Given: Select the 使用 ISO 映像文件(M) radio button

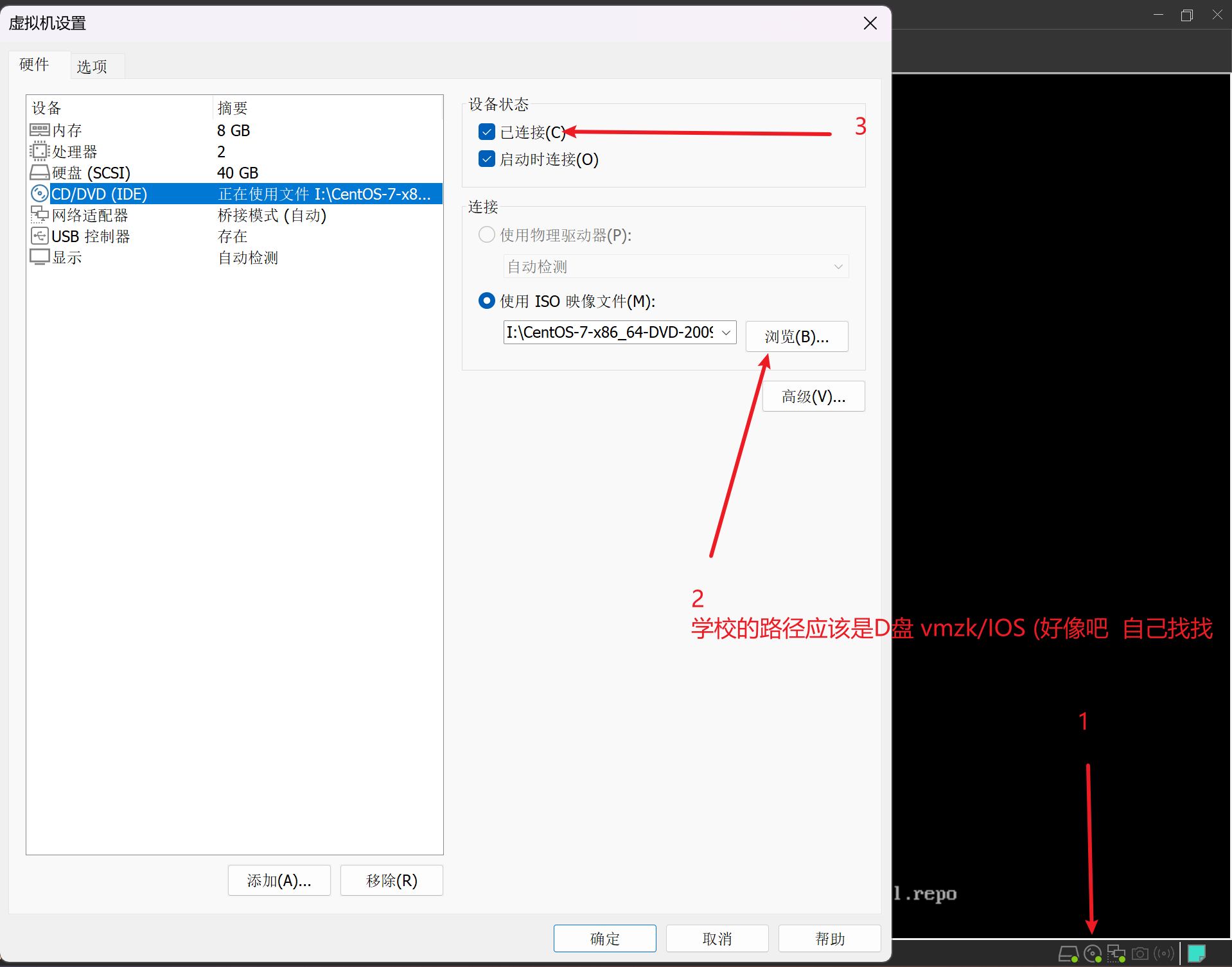Looking at the screenshot, I should pos(487,301).
